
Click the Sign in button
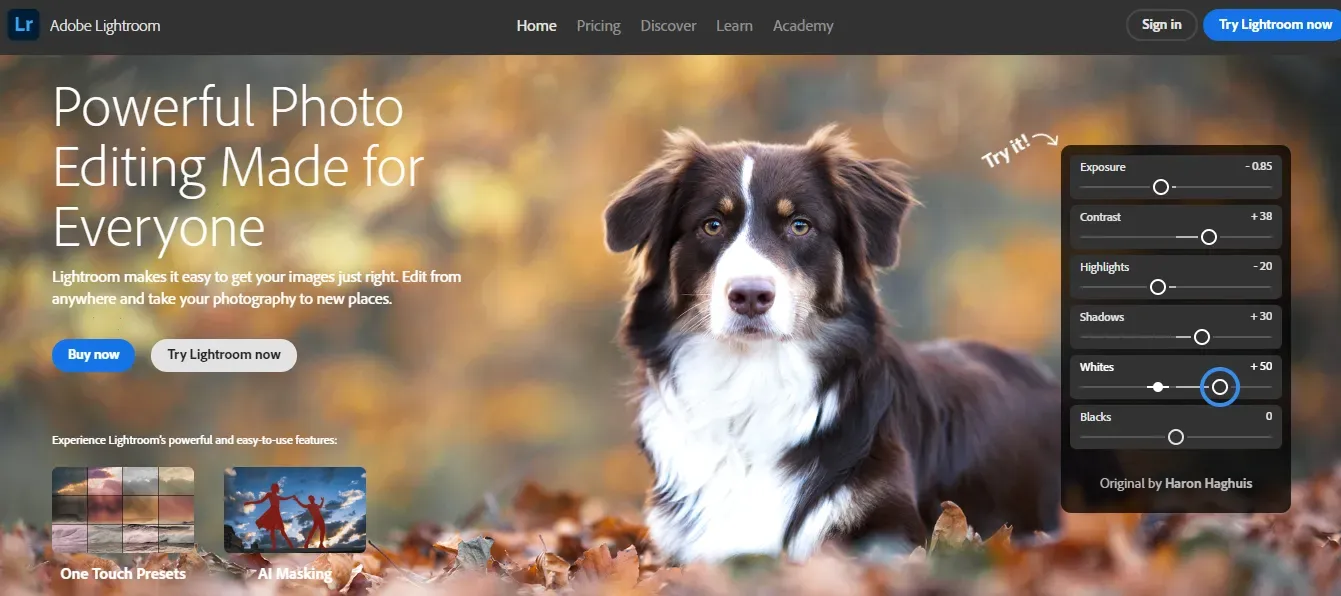(x=1161, y=25)
